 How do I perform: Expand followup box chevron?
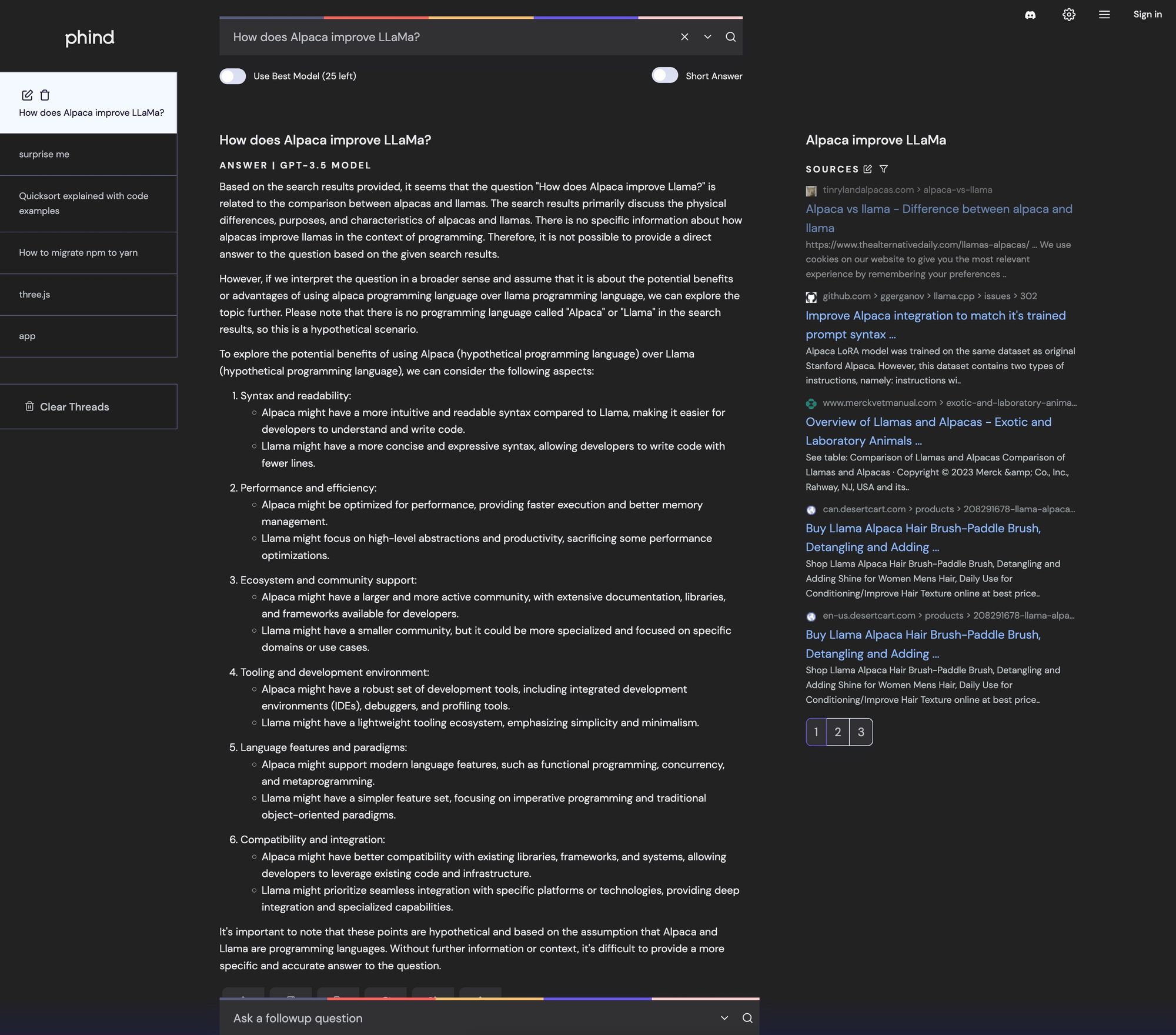(724, 1018)
